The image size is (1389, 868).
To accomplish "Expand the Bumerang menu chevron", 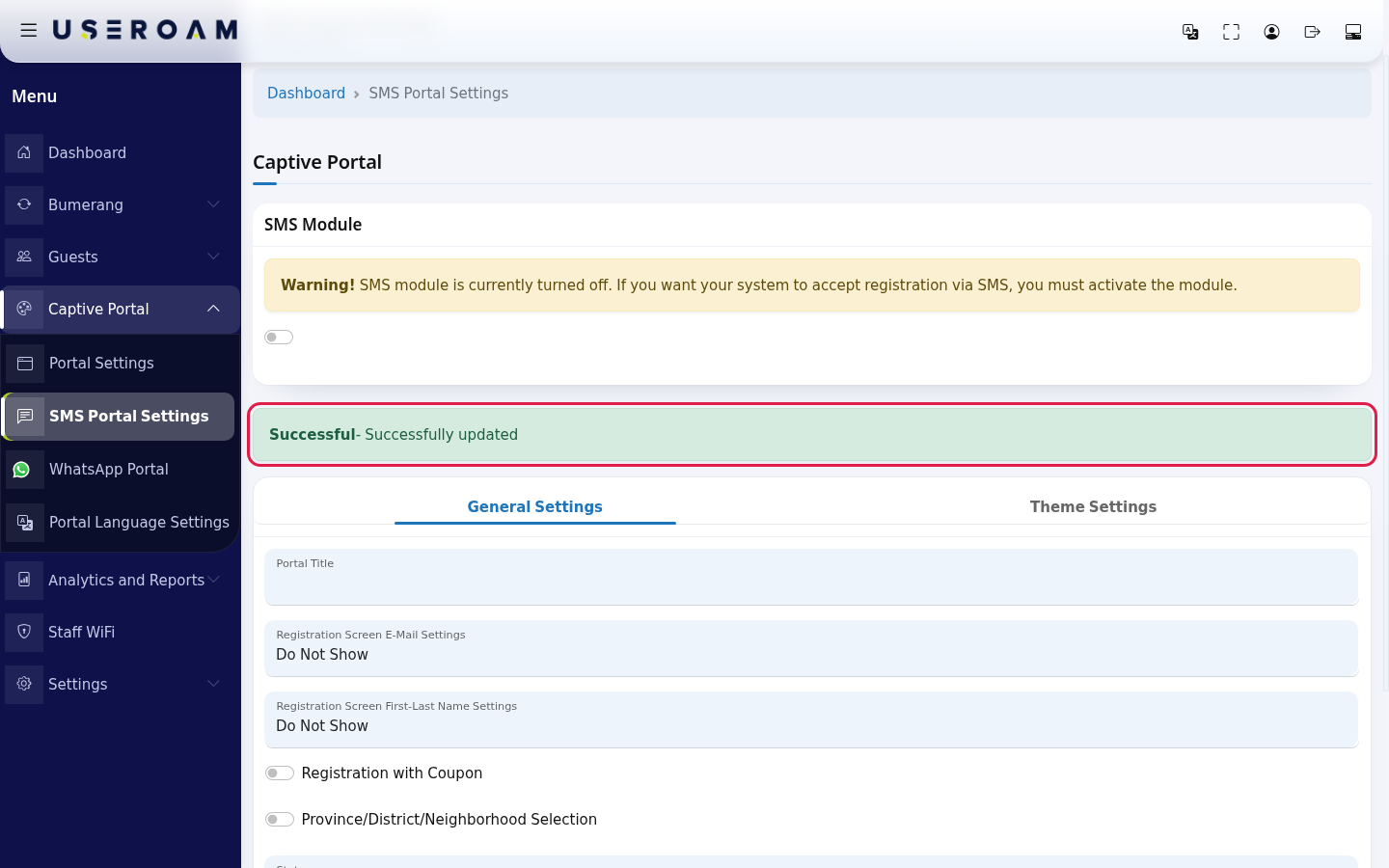I will click(x=213, y=204).
